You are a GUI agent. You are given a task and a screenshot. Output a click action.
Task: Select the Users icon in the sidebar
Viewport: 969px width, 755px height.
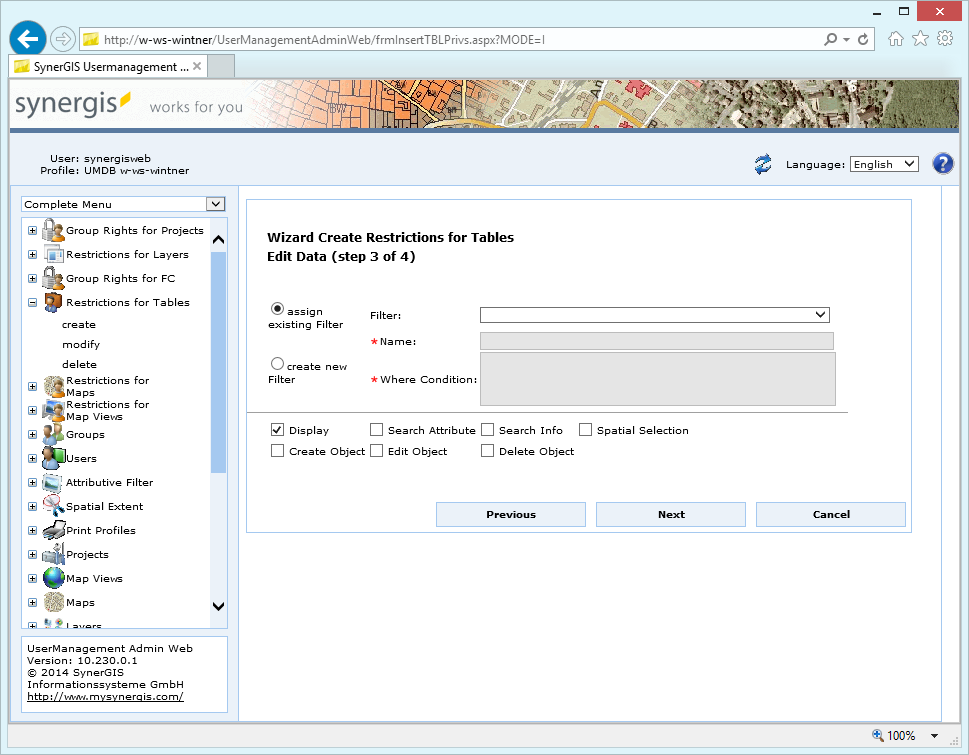point(50,458)
